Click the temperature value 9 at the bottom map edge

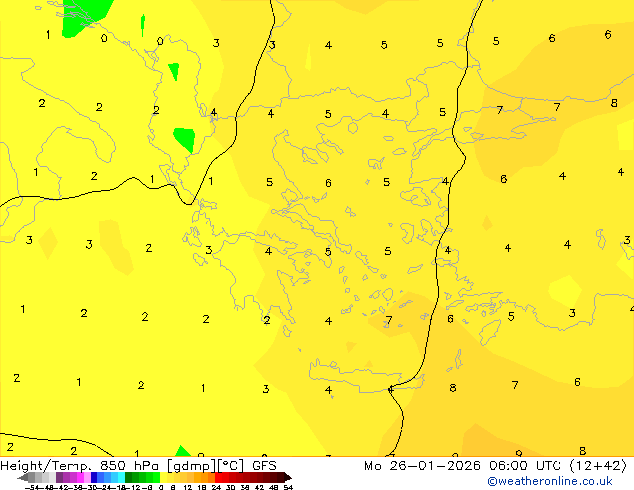coord(519,454)
